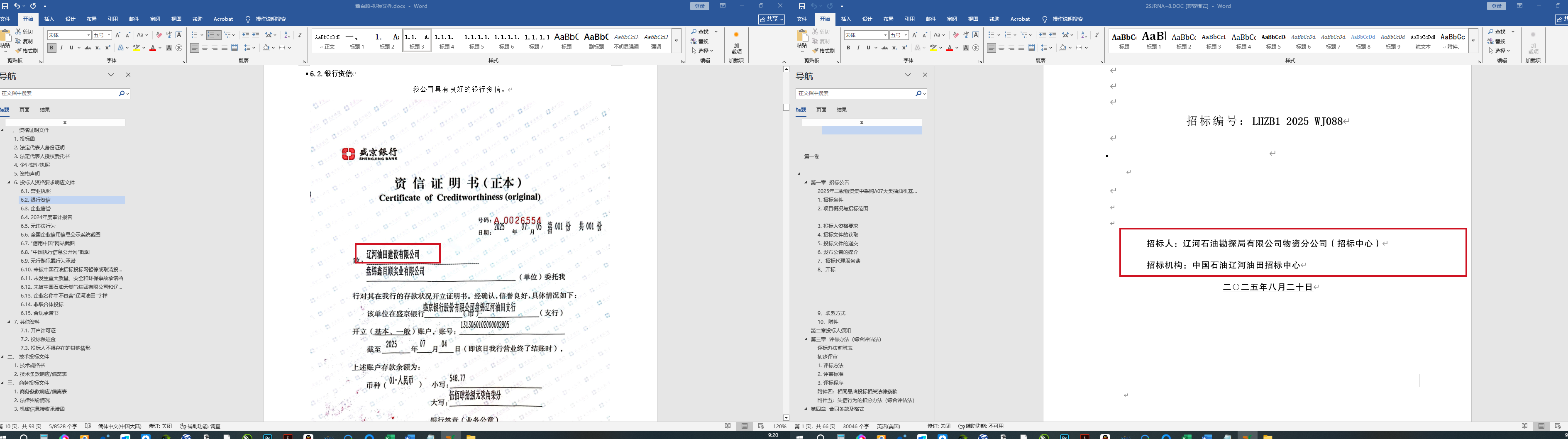The image size is (1568, 439).
Task: Toggle Bold in left Word window
Action: 52,48
